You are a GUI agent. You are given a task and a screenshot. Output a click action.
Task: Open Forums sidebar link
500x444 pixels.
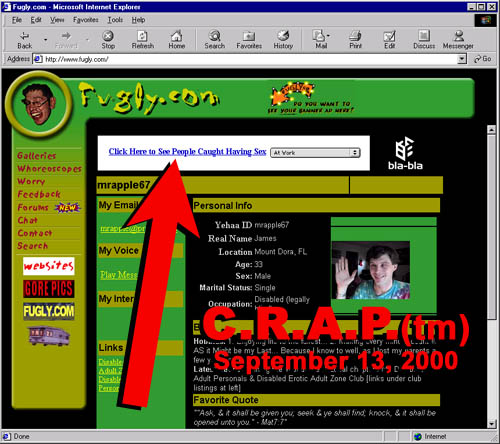tap(33, 207)
